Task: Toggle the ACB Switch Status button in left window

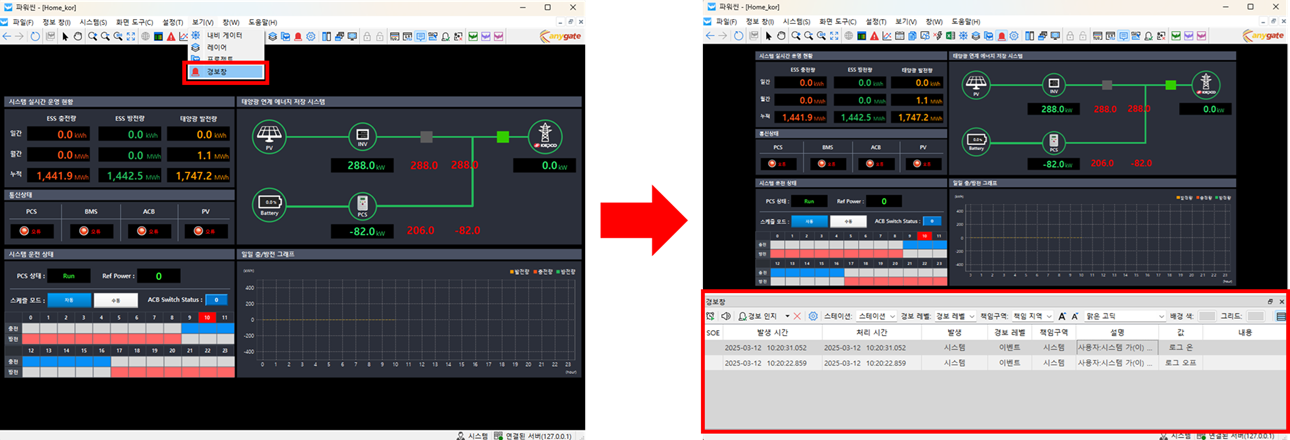Action: 216,299
